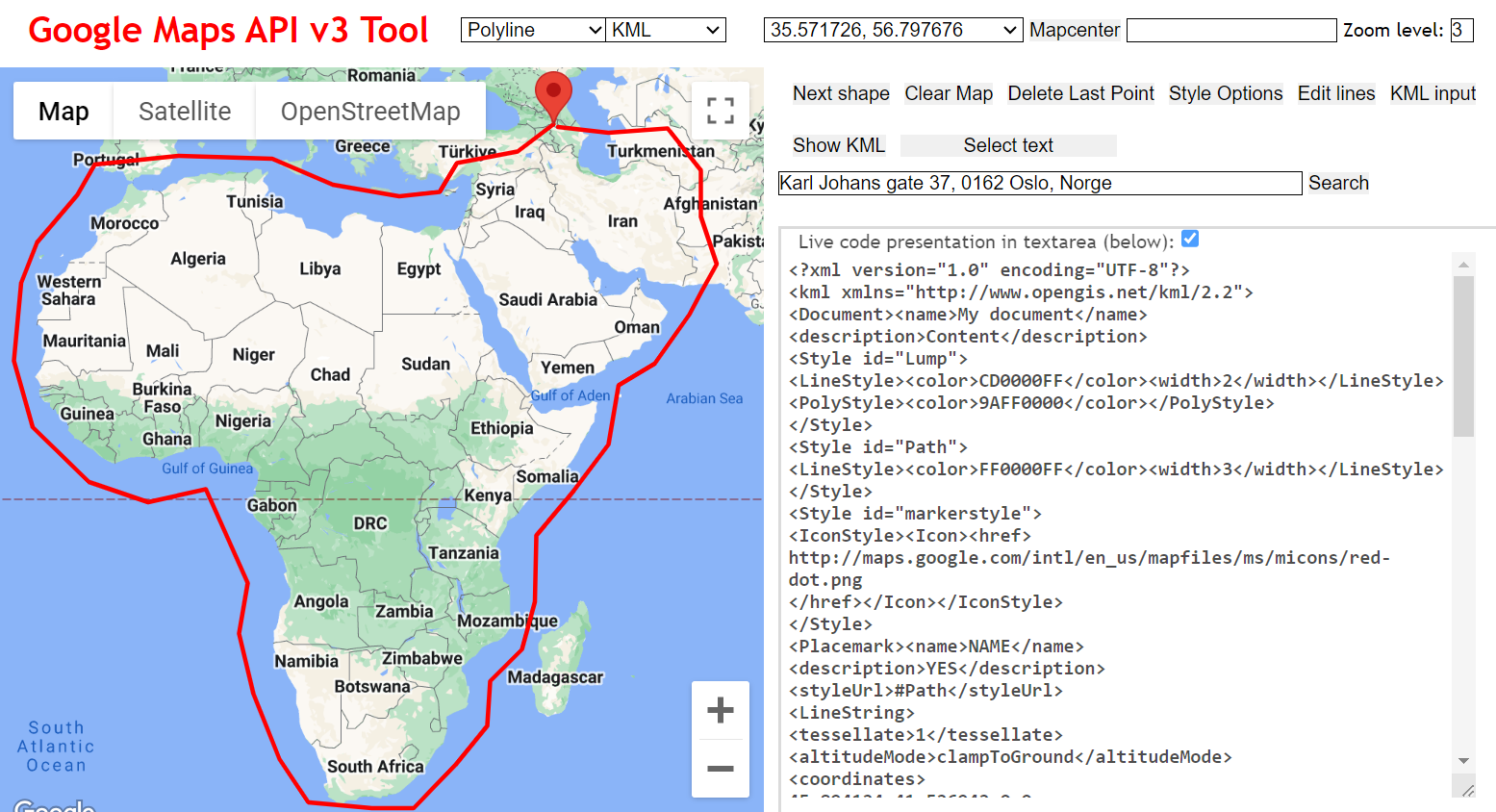Click the <description>YES</description> code line

947,669
